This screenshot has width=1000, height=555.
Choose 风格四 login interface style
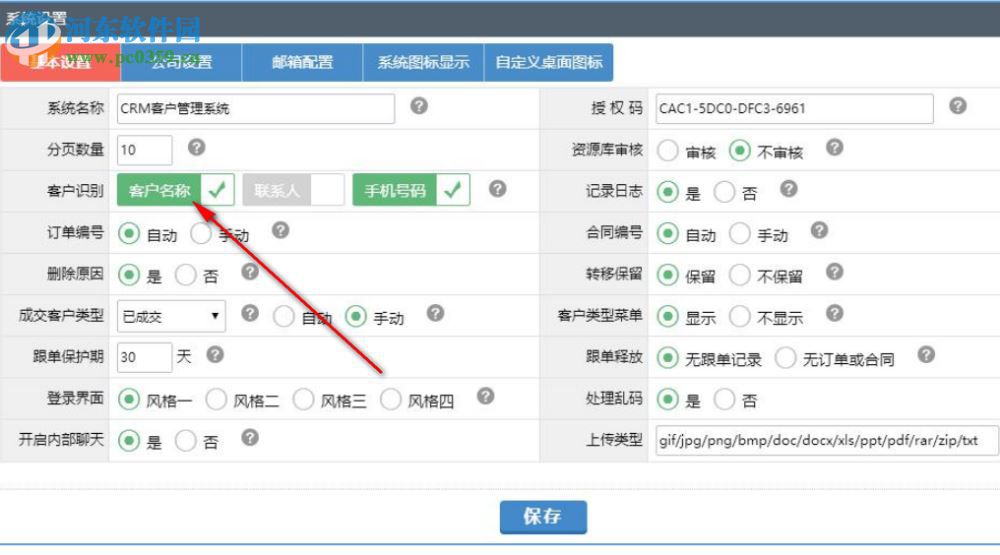390,399
